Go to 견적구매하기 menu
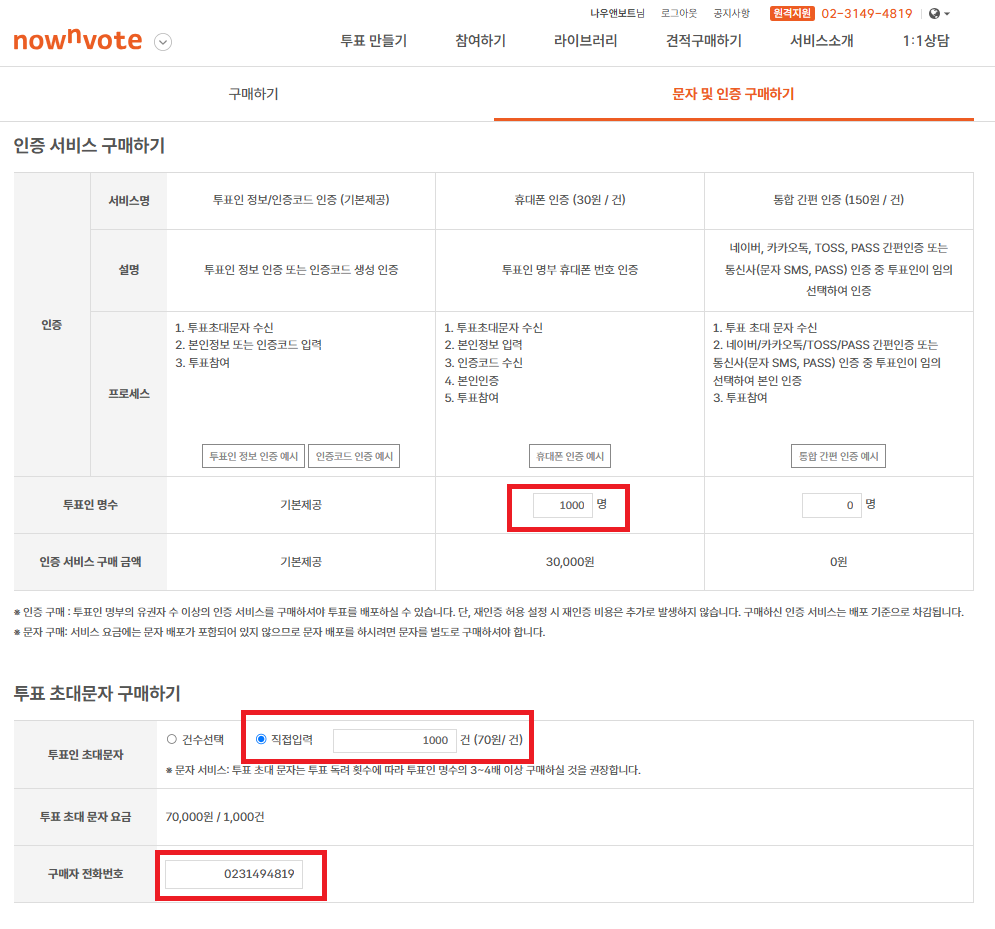This screenshot has width=995, height=929. (703, 41)
